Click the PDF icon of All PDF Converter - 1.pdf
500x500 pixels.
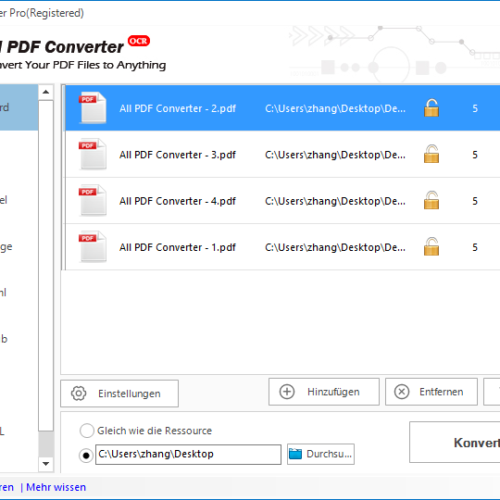(x=93, y=247)
